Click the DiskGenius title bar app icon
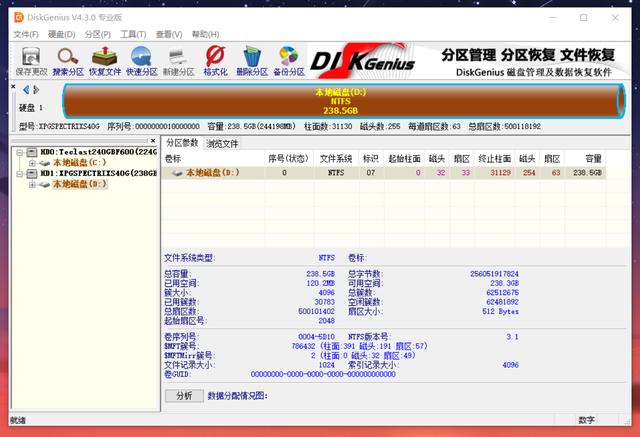Image resolution: width=640 pixels, height=437 pixels. (19, 18)
